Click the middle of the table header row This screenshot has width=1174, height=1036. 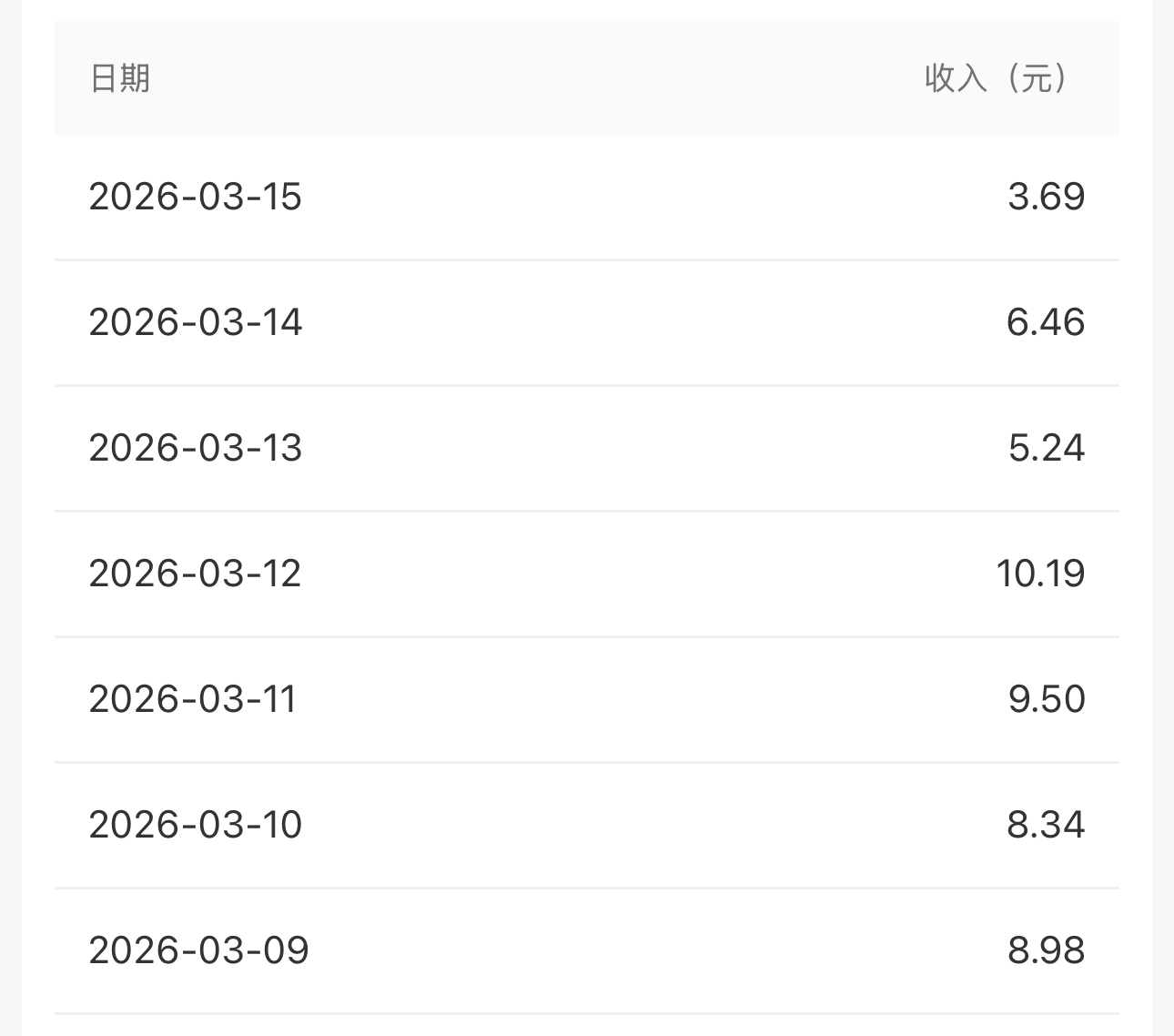(x=587, y=78)
